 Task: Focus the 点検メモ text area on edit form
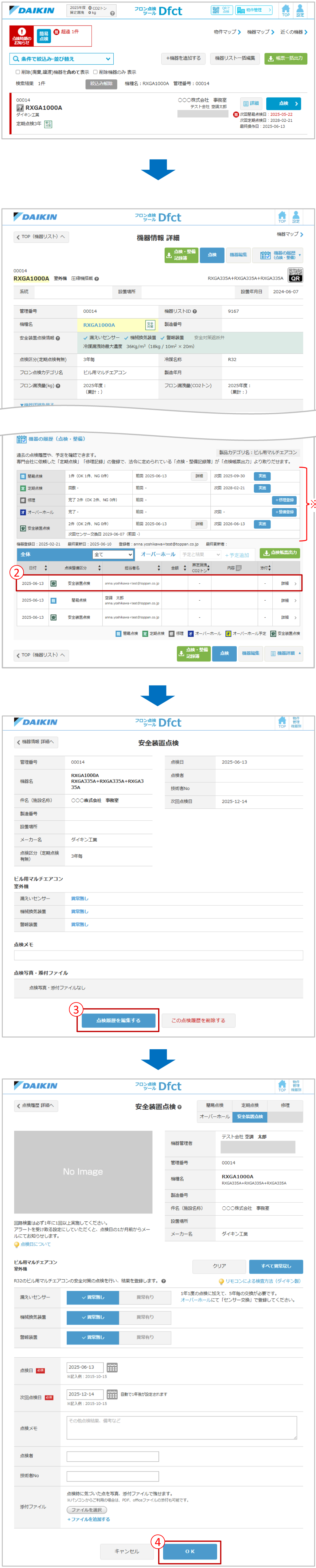tap(182, 1427)
